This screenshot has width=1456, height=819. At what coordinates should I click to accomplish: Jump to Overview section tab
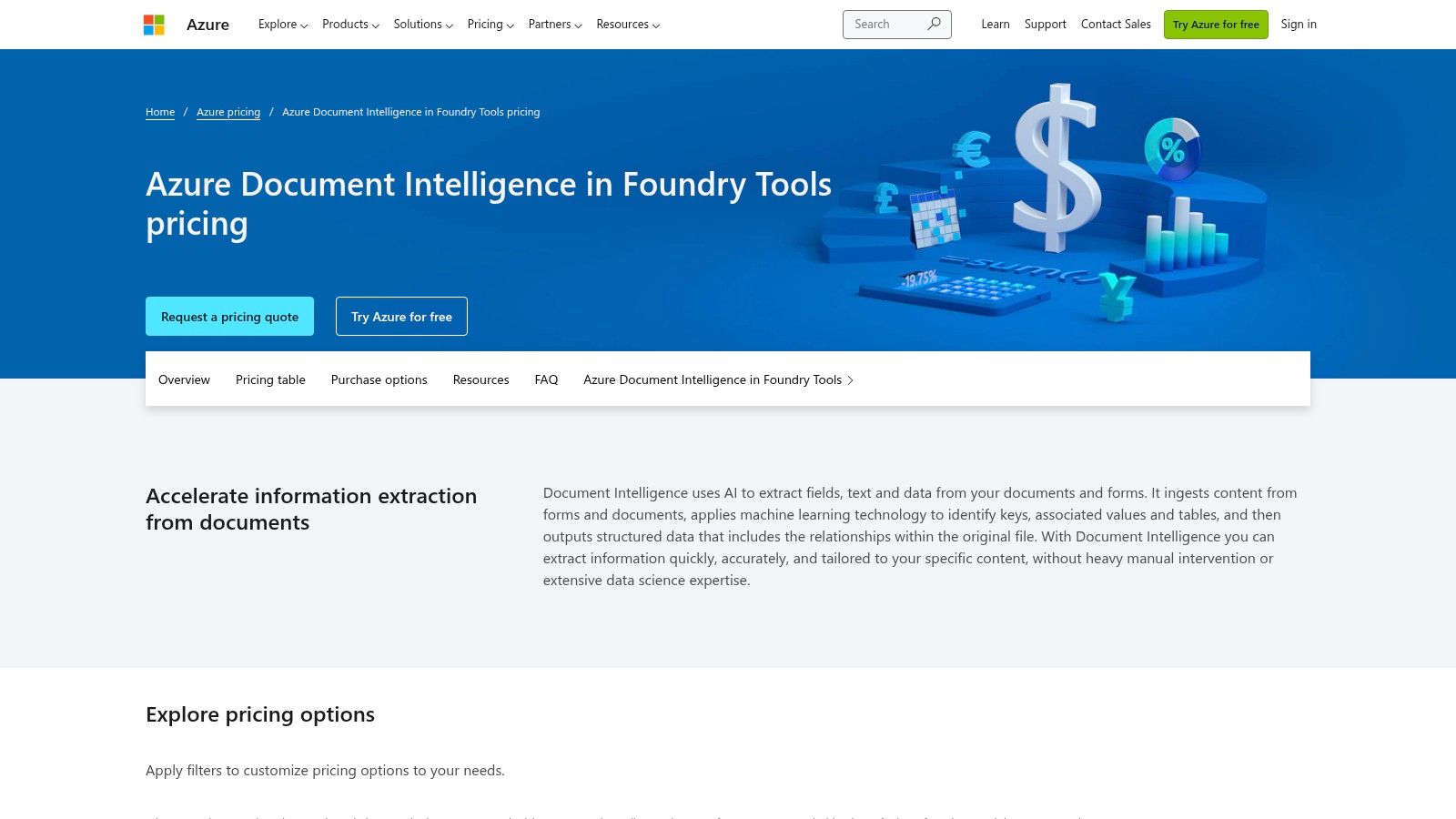184,379
